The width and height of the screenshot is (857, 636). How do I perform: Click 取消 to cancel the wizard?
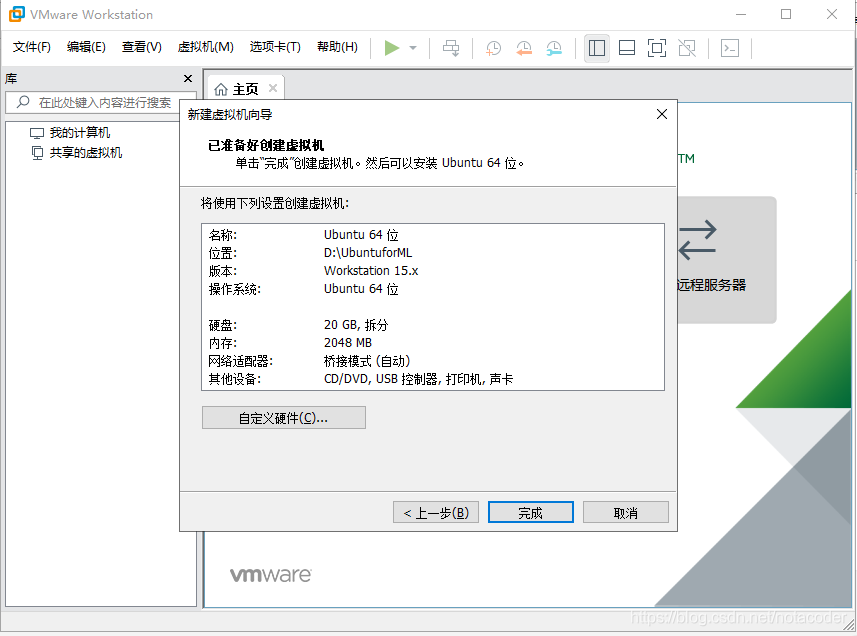[626, 513]
